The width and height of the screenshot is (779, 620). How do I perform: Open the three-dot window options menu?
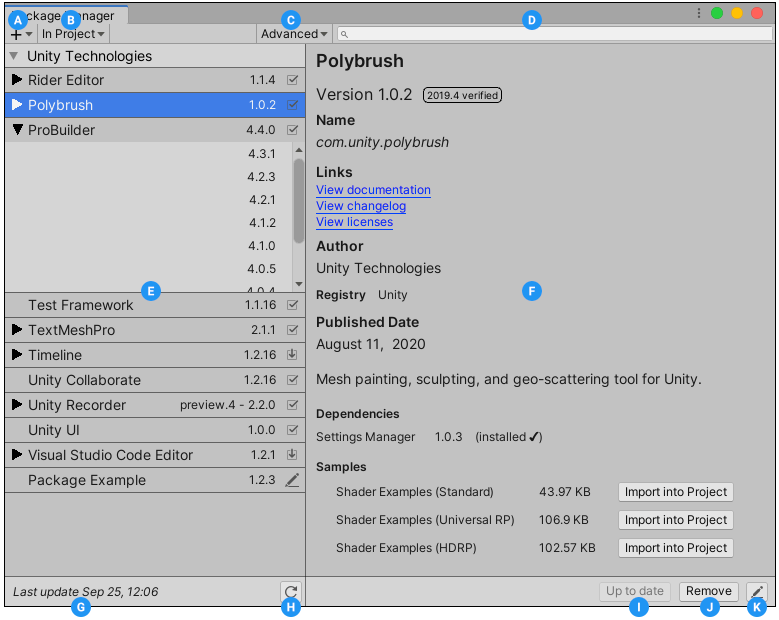(x=699, y=13)
